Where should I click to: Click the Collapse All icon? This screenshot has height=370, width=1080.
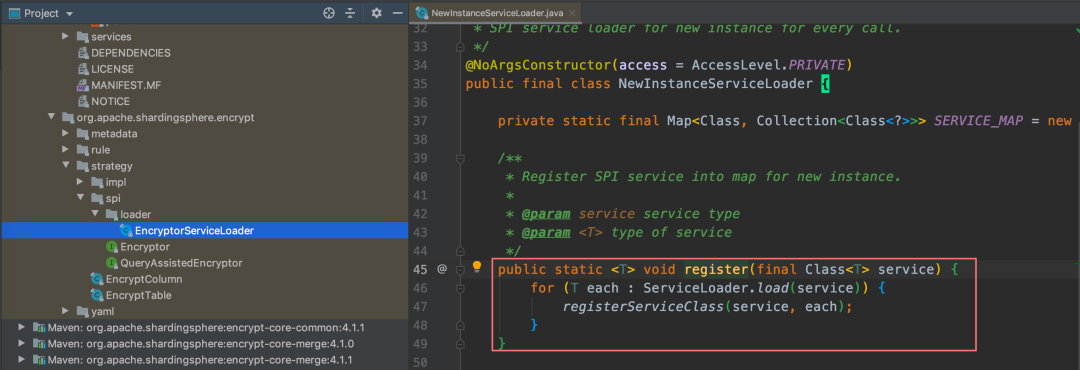point(350,13)
